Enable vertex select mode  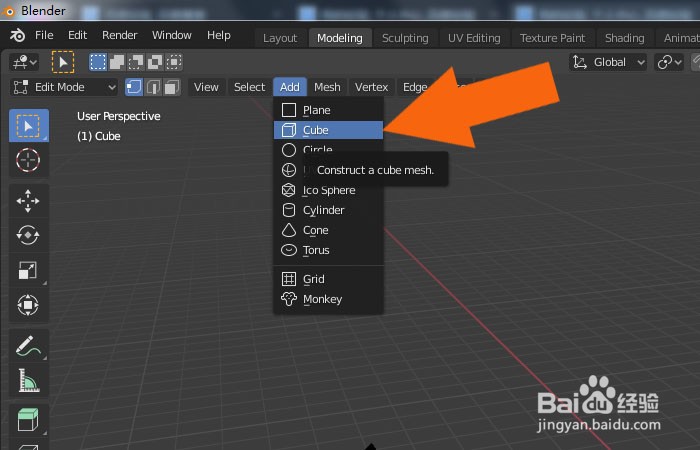click(134, 87)
